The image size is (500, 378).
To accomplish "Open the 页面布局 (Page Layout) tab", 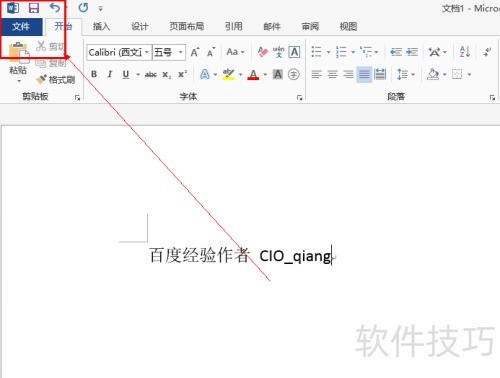I will (186, 26).
